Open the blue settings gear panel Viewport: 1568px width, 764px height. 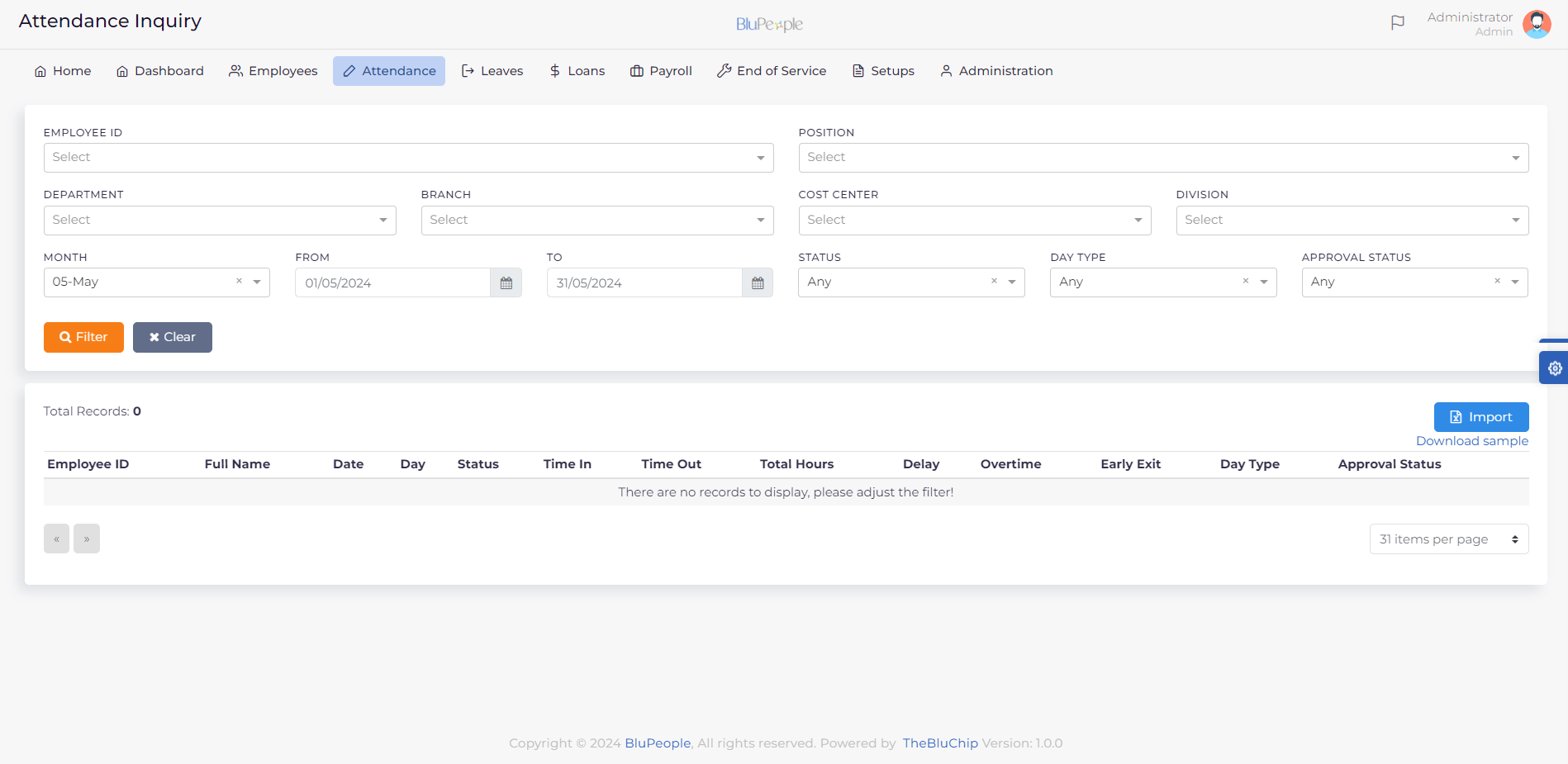pyautogui.click(x=1554, y=368)
